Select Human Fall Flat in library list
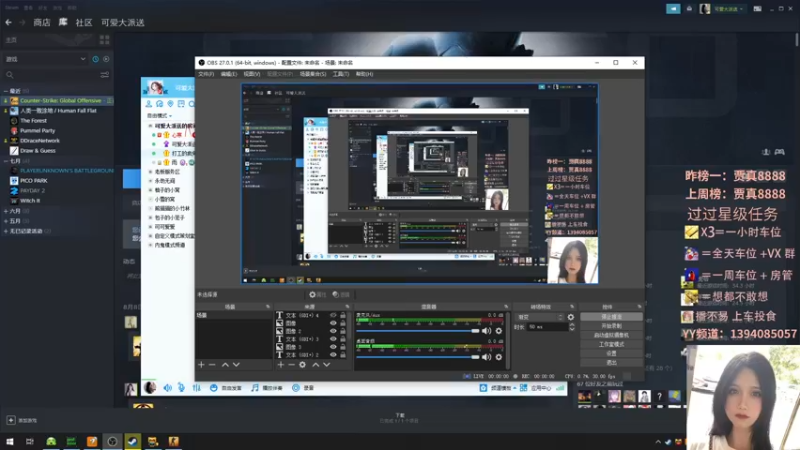 (x=58, y=111)
